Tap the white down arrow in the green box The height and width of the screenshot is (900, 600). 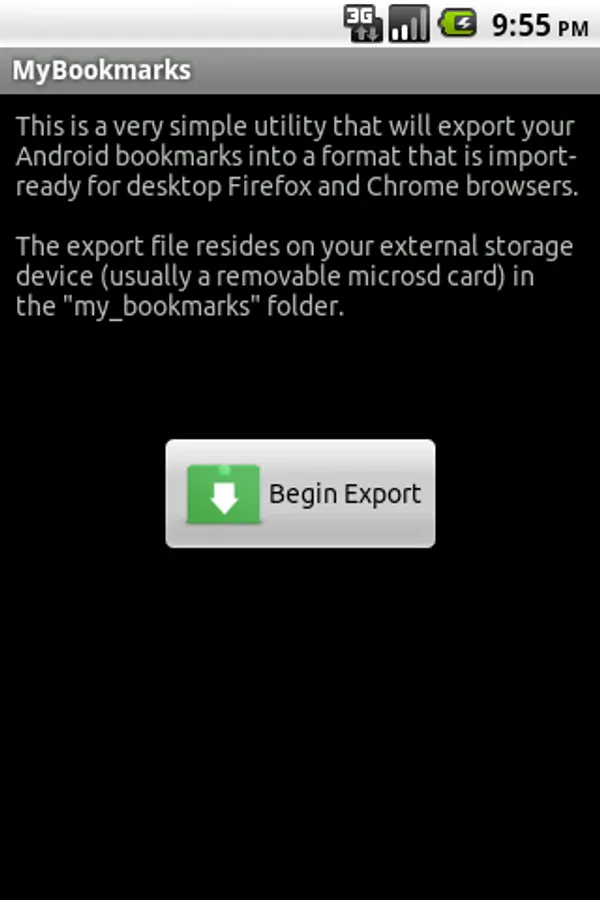pos(224,498)
